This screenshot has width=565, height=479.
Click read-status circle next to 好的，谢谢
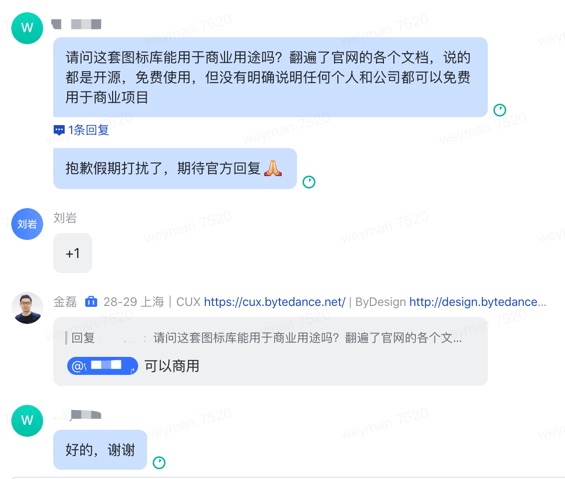159,462
